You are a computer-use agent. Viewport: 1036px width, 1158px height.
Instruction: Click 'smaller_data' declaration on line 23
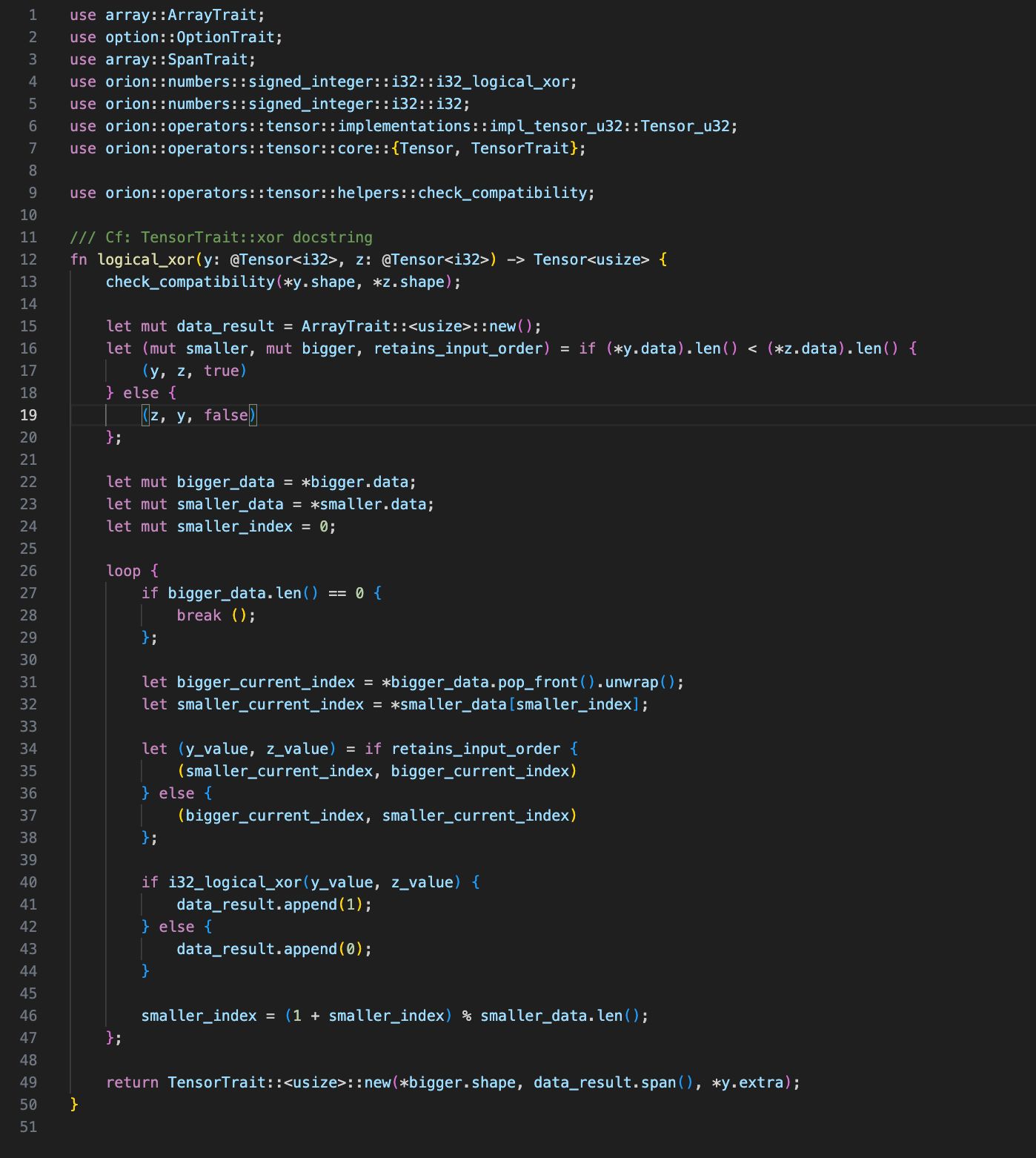coord(230,504)
